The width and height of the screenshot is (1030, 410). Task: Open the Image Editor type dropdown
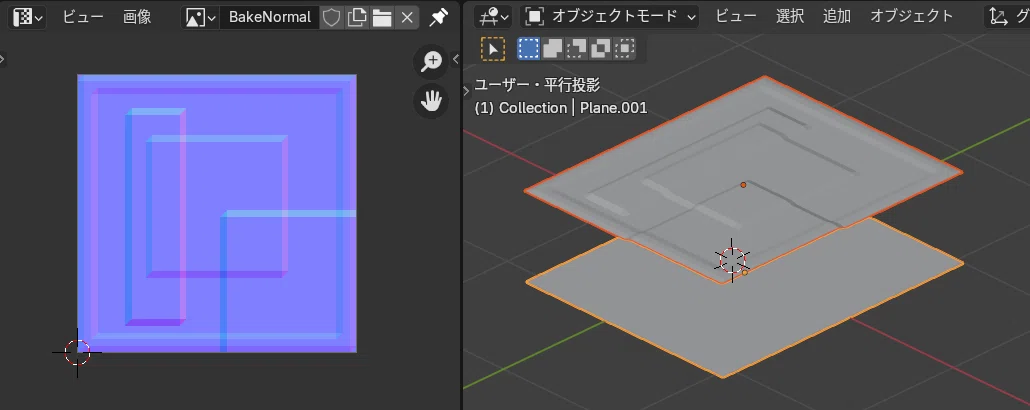click(28, 17)
